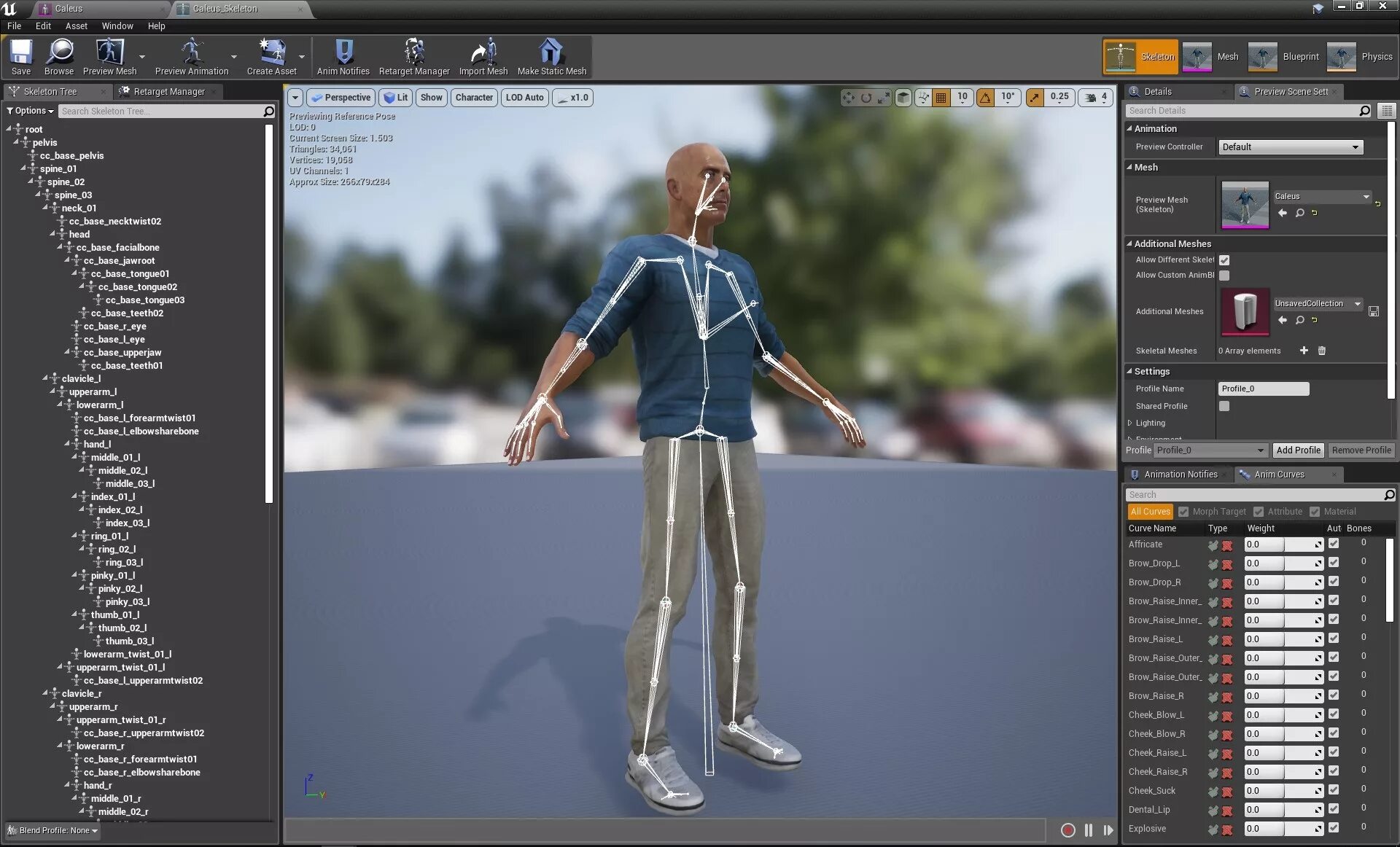Pause playback with the pause icon
The height and width of the screenshot is (847, 1400).
1089,830
